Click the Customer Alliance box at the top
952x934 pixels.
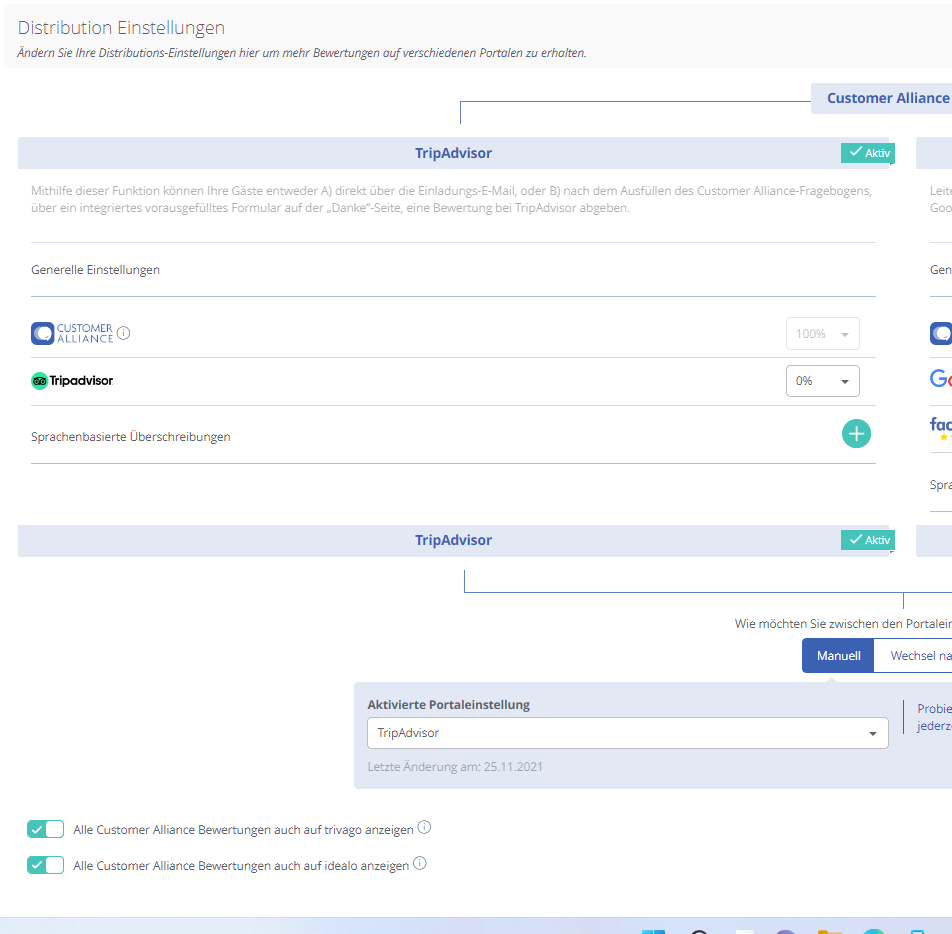pyautogui.click(x=882, y=98)
